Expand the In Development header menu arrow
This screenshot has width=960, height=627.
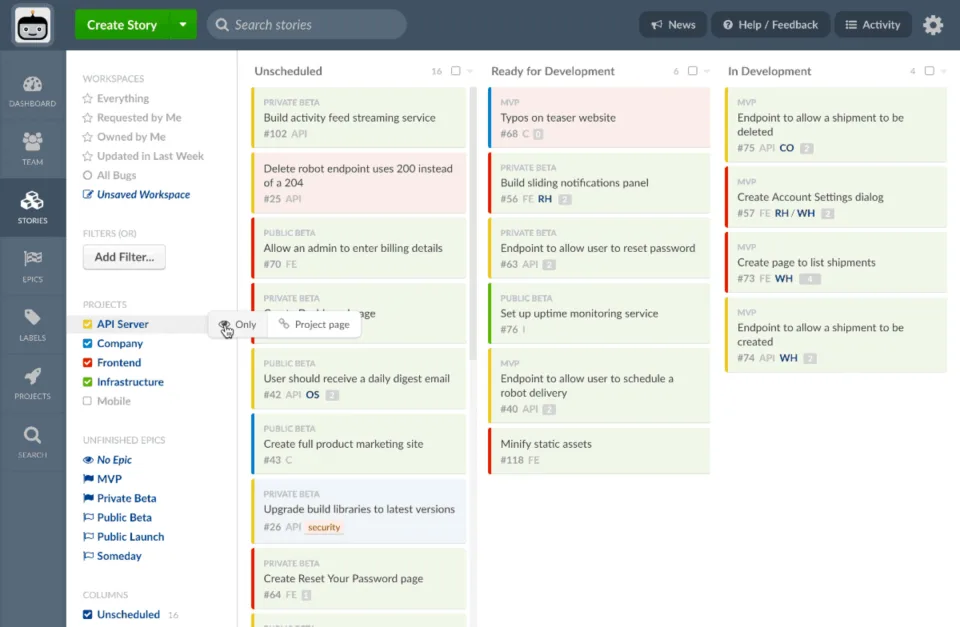click(944, 72)
